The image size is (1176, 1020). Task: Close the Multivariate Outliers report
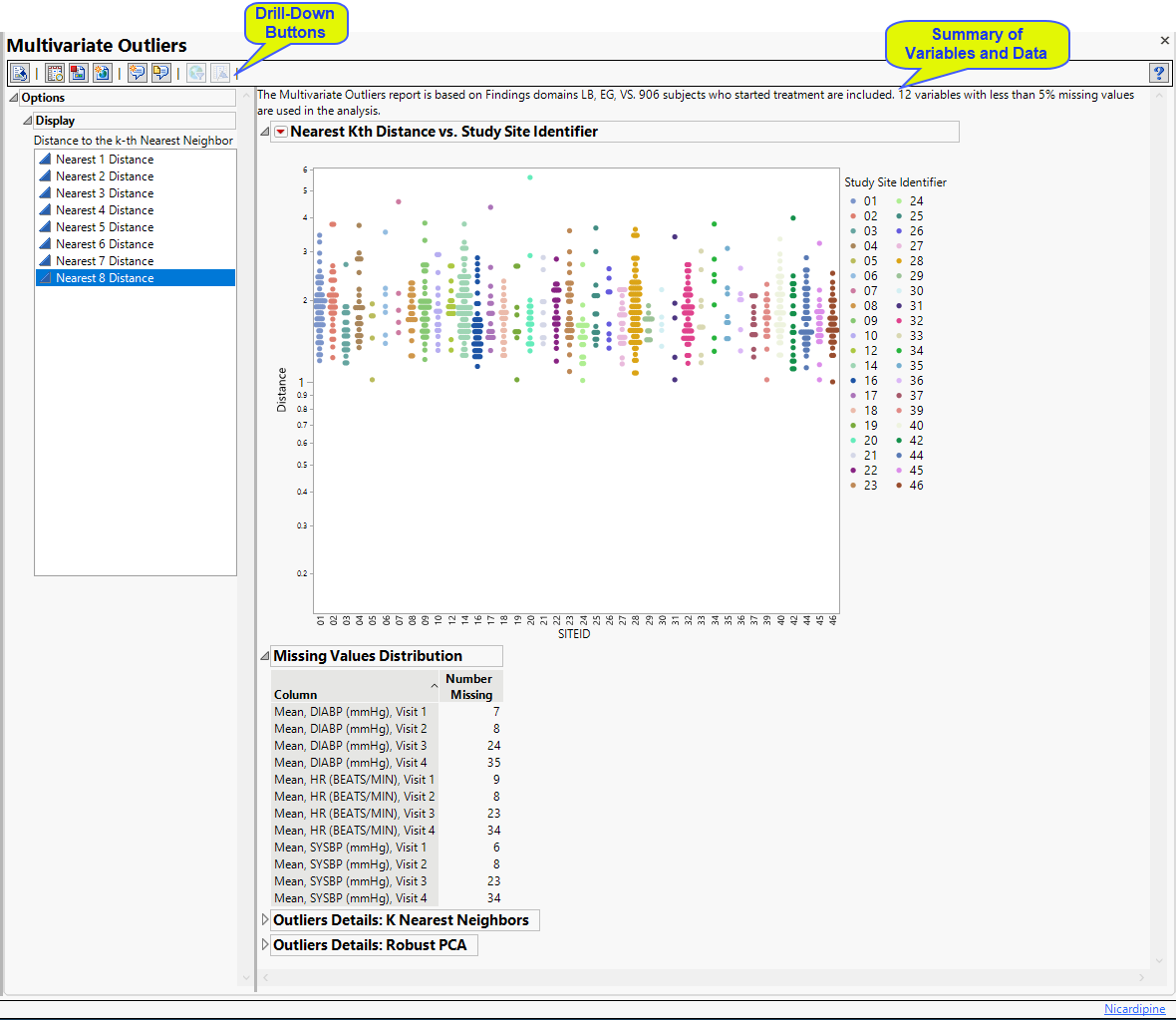pyautogui.click(x=1164, y=41)
